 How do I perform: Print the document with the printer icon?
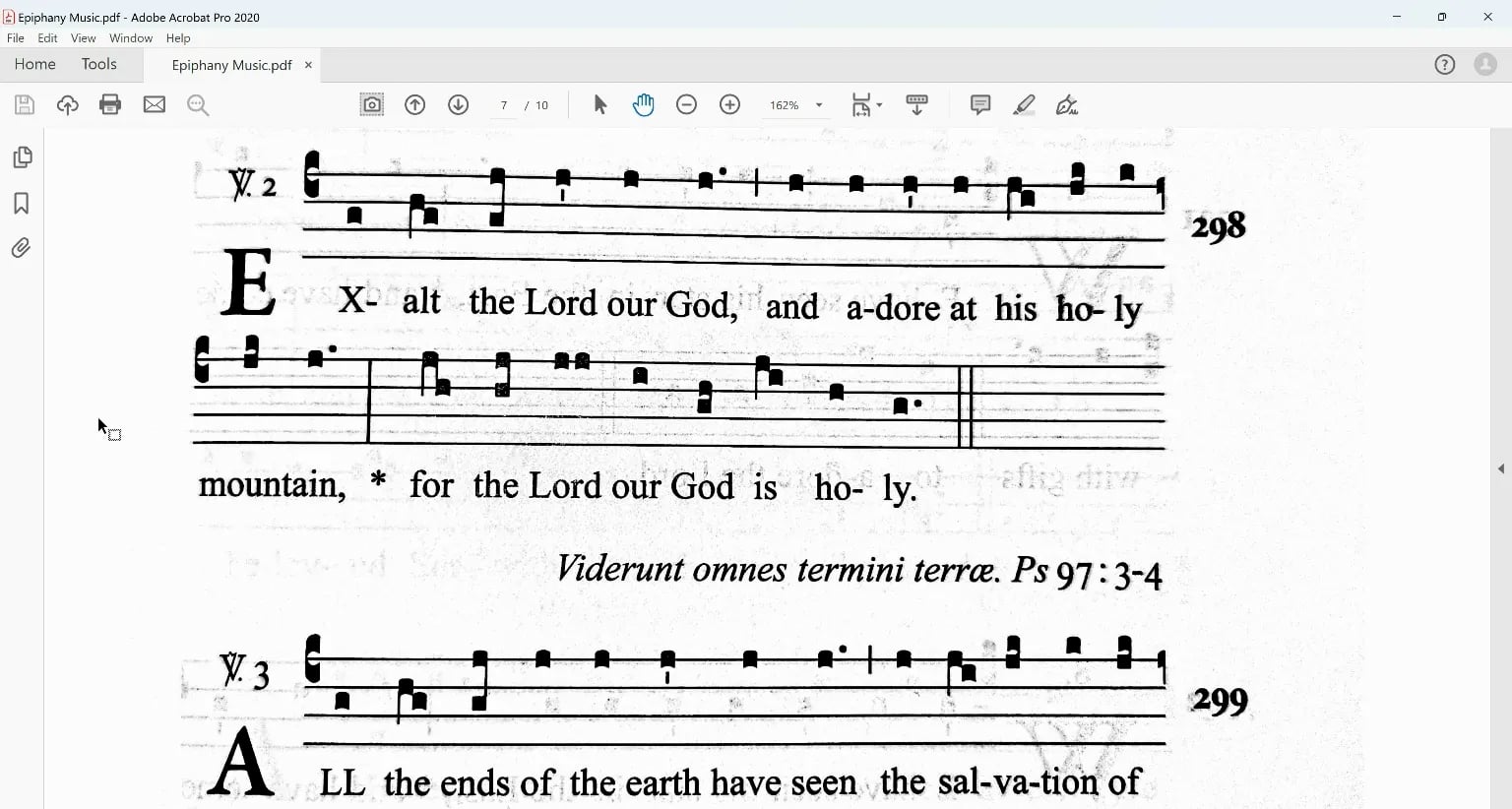110,105
